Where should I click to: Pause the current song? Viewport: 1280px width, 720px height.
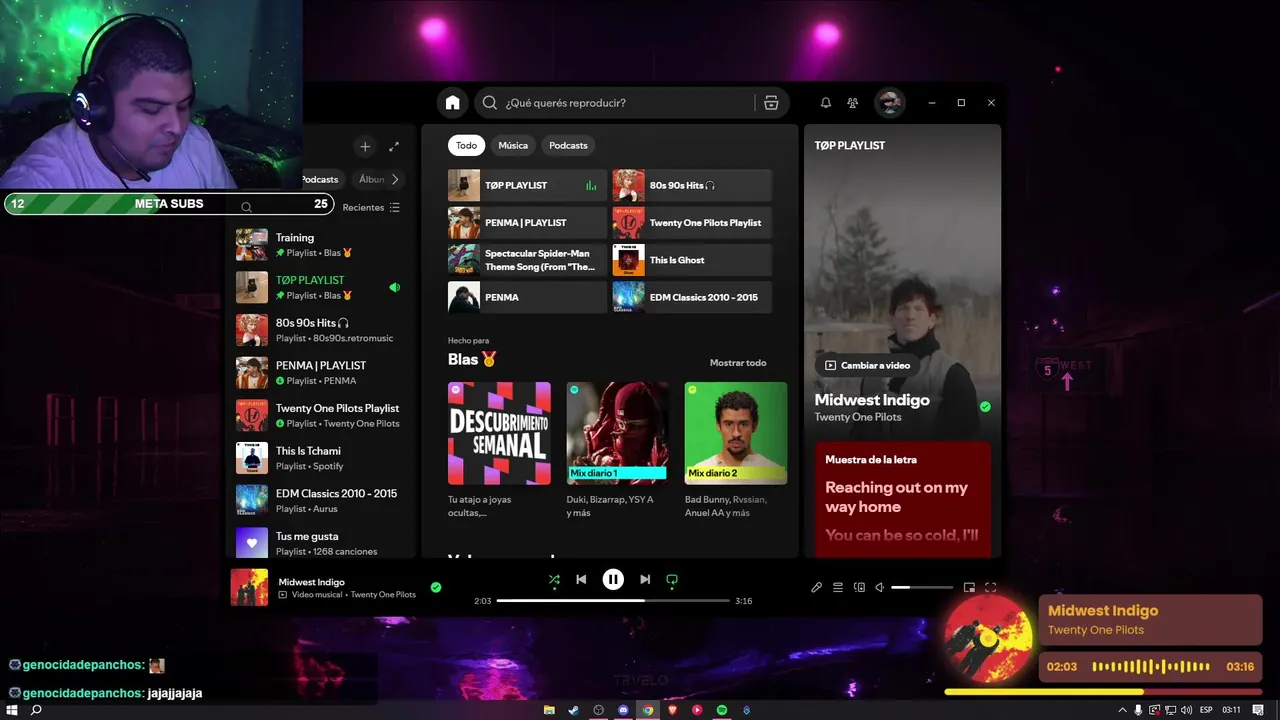pyautogui.click(x=613, y=579)
